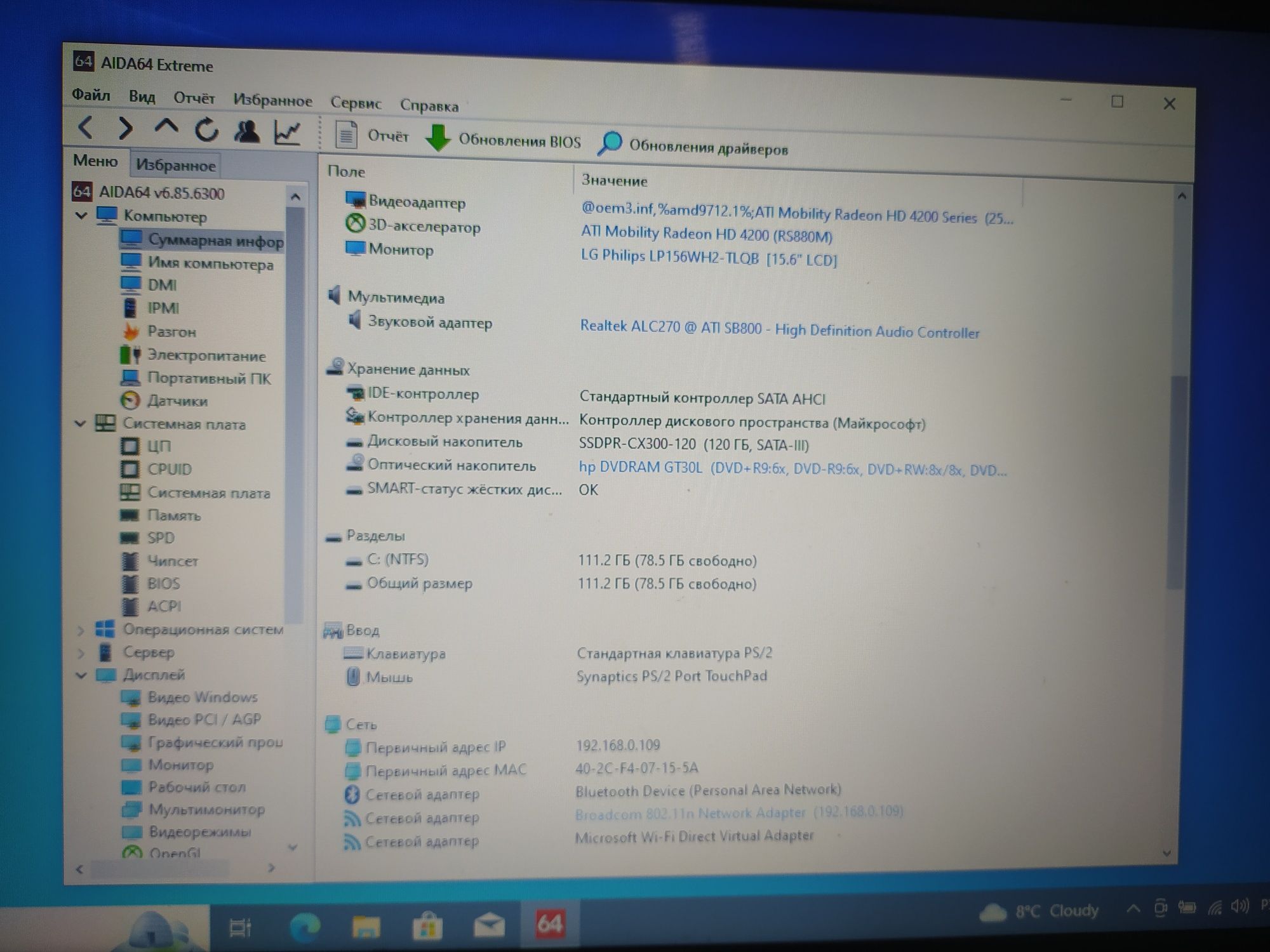
Task: Select the ЦП tree item
Action: pyautogui.click(x=146, y=446)
